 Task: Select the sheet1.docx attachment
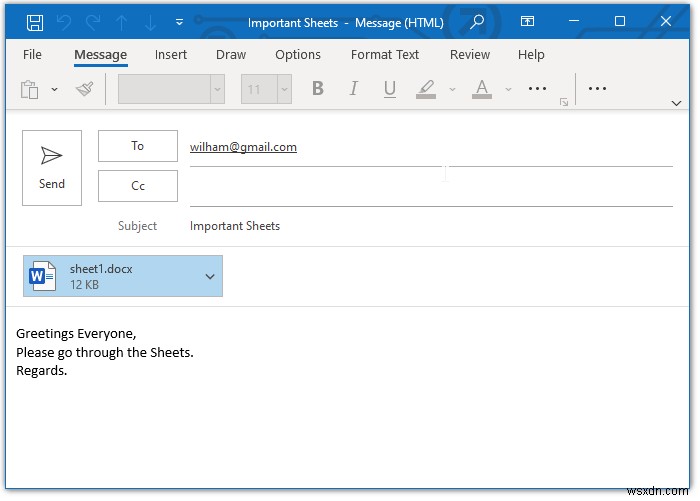pos(123,276)
